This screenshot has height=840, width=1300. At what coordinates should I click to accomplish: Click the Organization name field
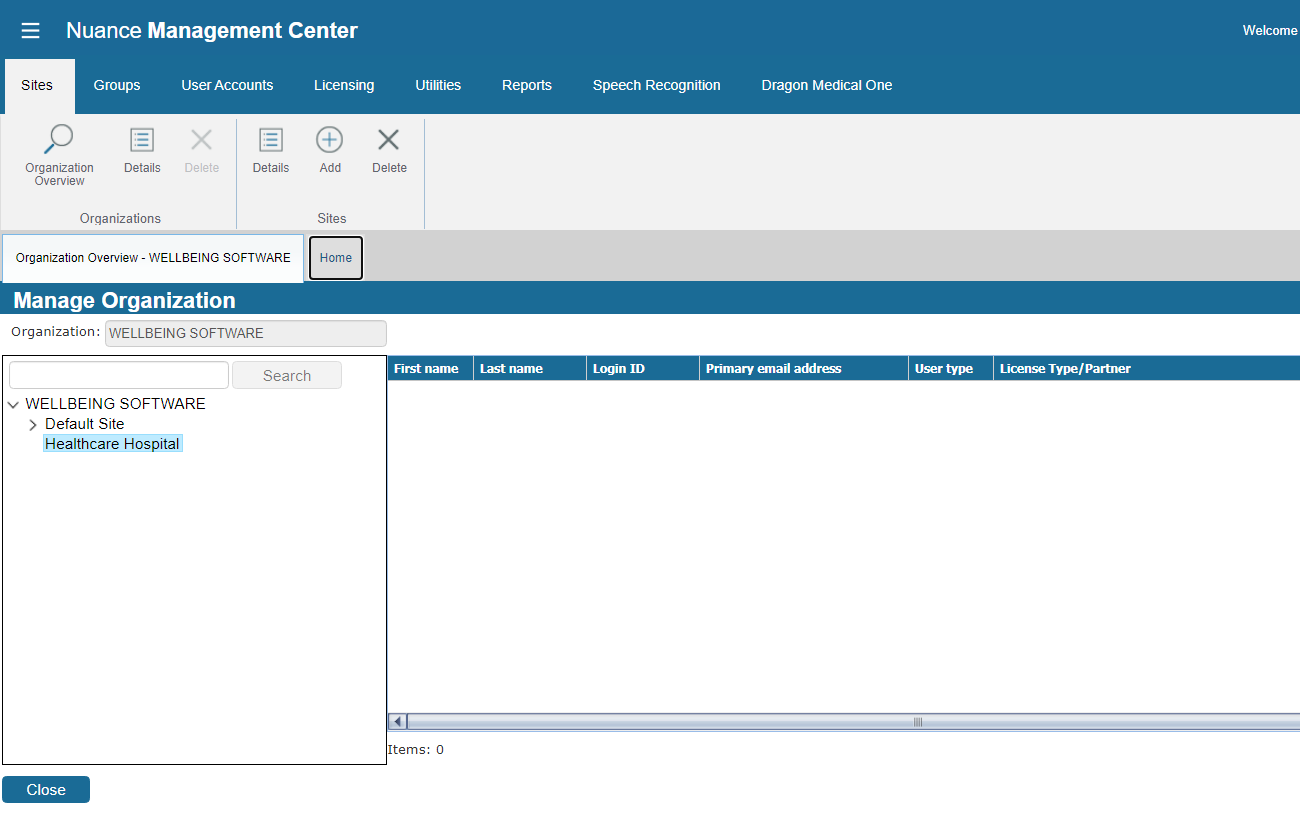click(246, 333)
